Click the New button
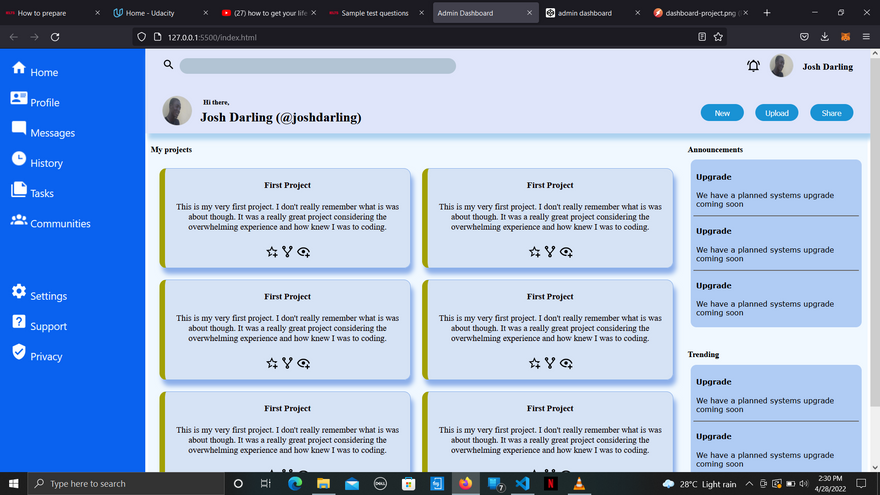Screen dimensions: 880x495 click(x=722, y=113)
